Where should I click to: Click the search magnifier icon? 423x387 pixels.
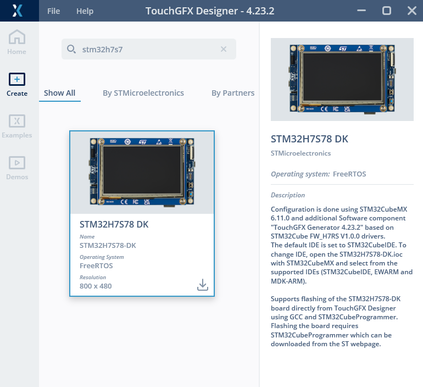coord(71,49)
